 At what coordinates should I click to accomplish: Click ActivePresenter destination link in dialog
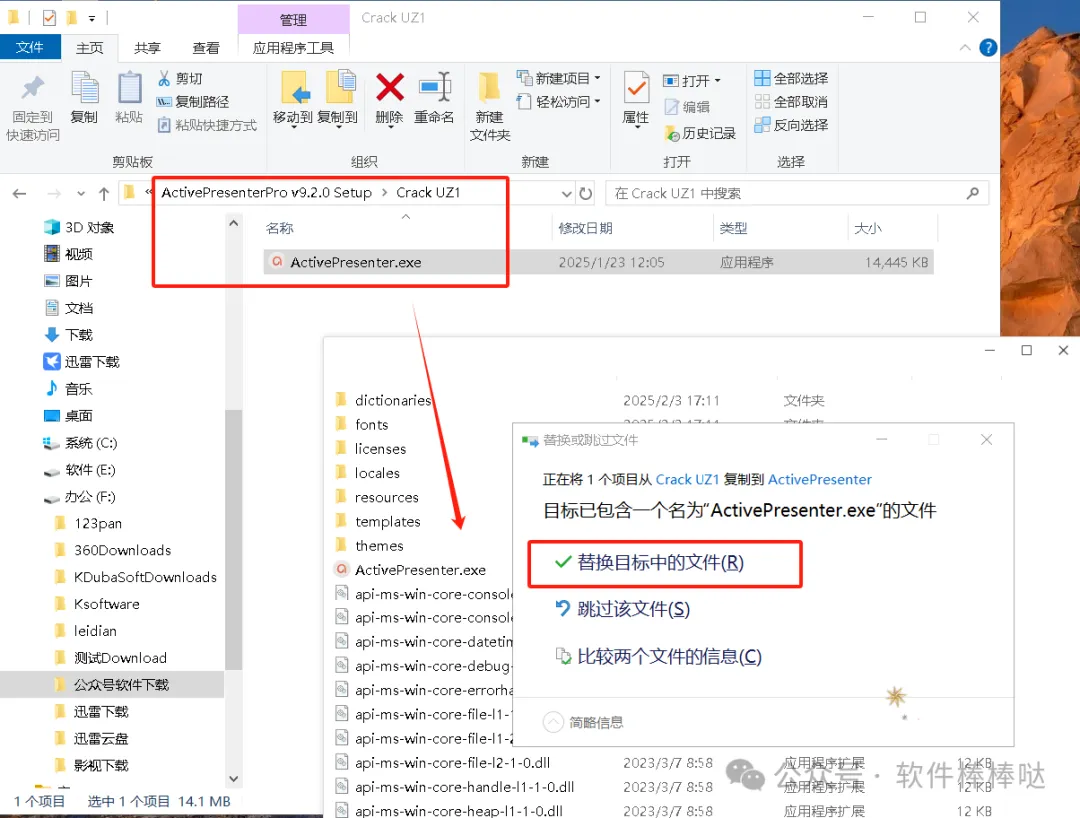tap(820, 479)
